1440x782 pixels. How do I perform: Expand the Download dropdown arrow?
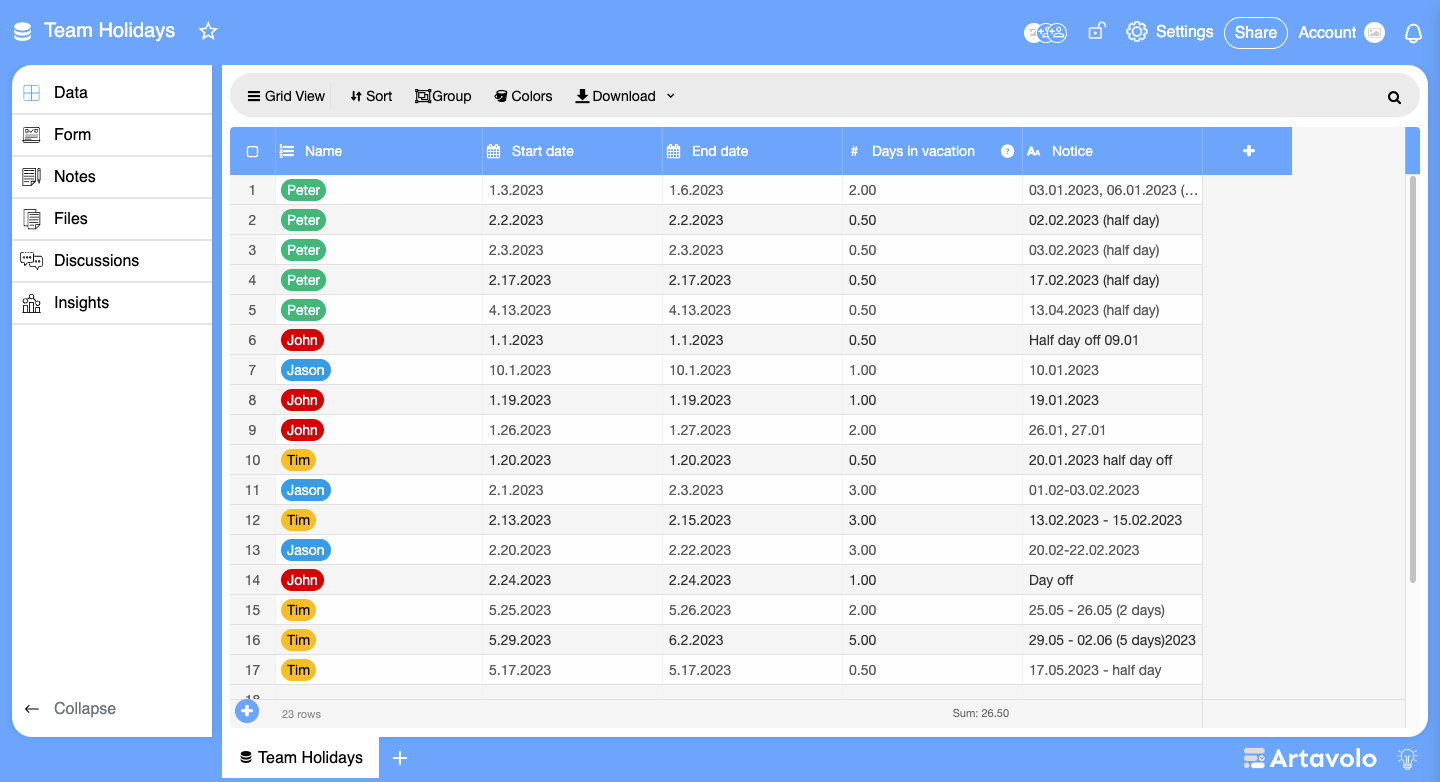(x=671, y=96)
